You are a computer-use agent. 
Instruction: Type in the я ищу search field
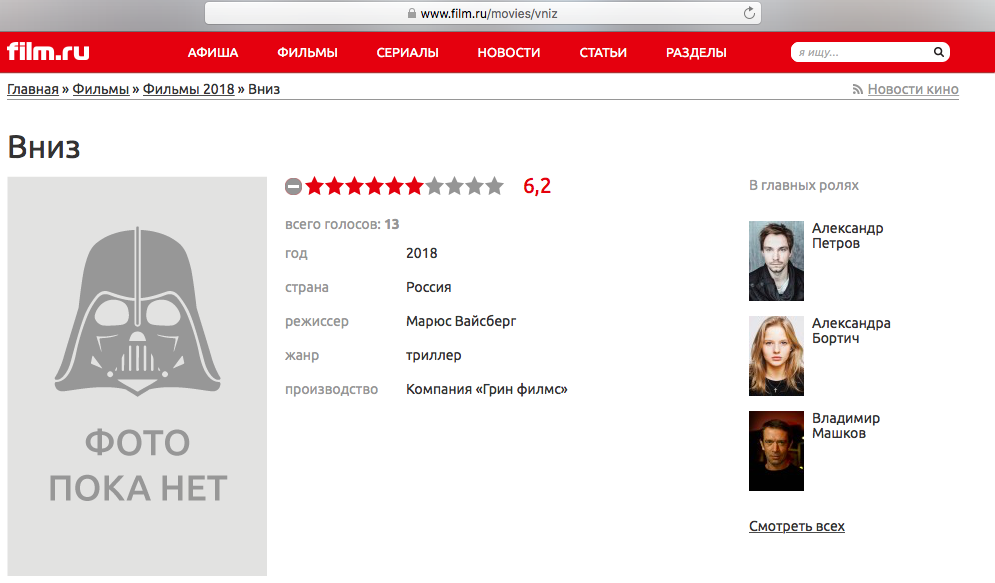point(860,52)
